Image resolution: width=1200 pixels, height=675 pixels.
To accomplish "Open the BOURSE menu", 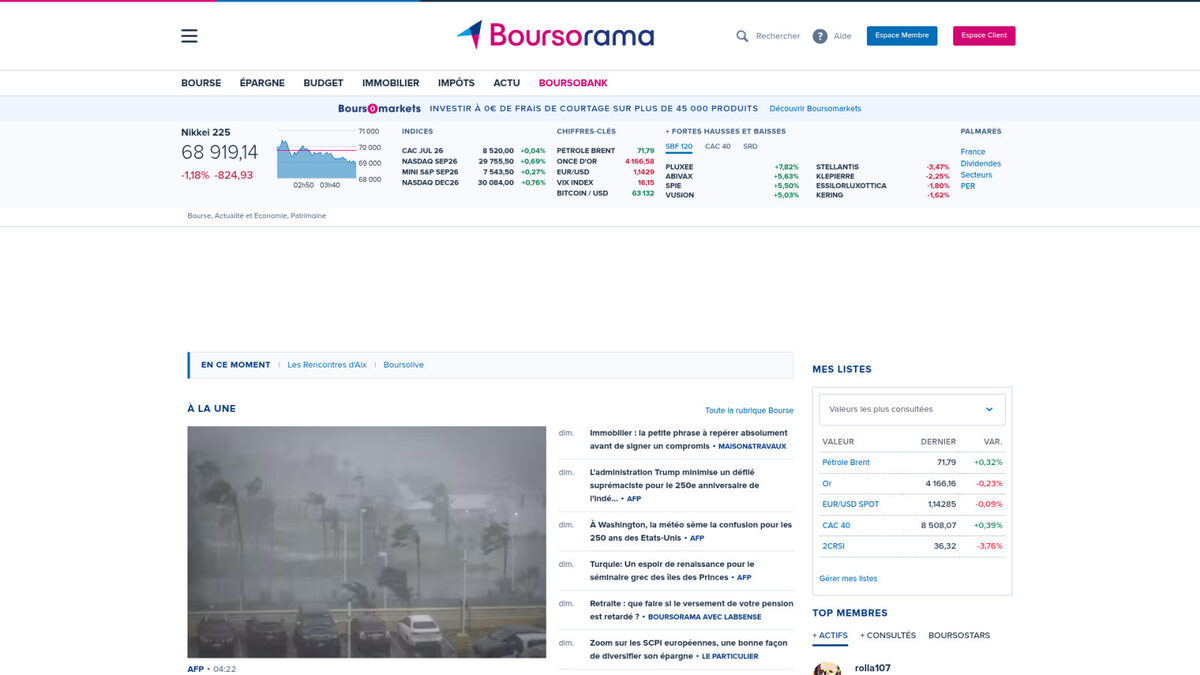I will [x=201, y=83].
